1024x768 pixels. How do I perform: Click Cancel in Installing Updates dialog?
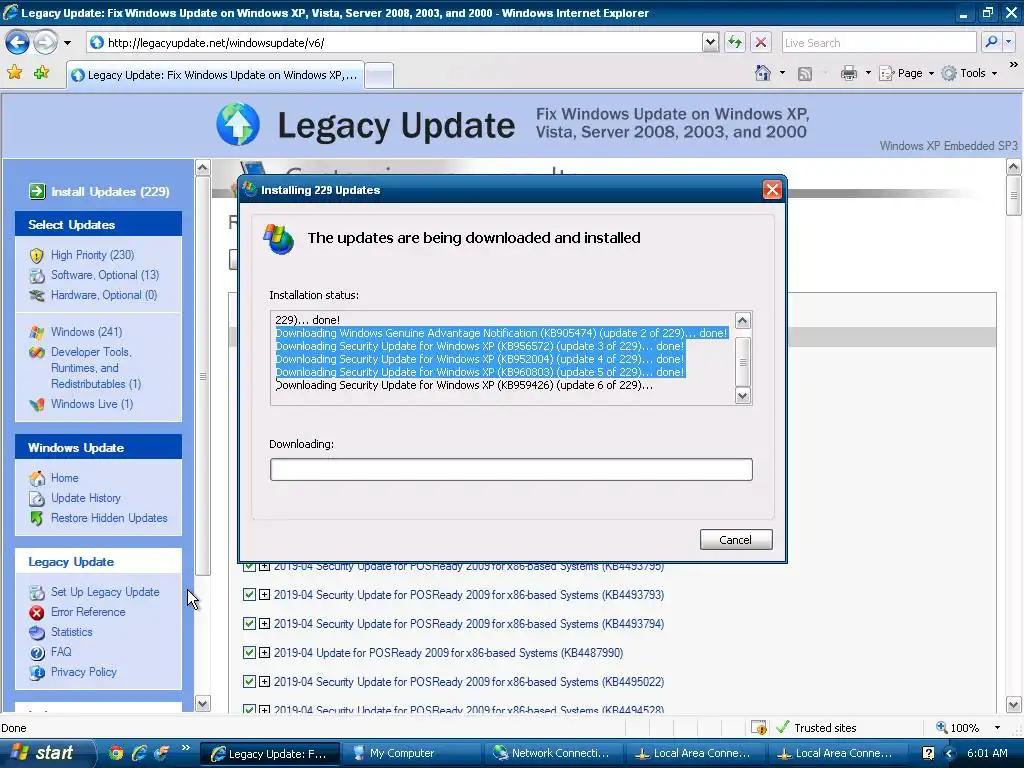736,539
